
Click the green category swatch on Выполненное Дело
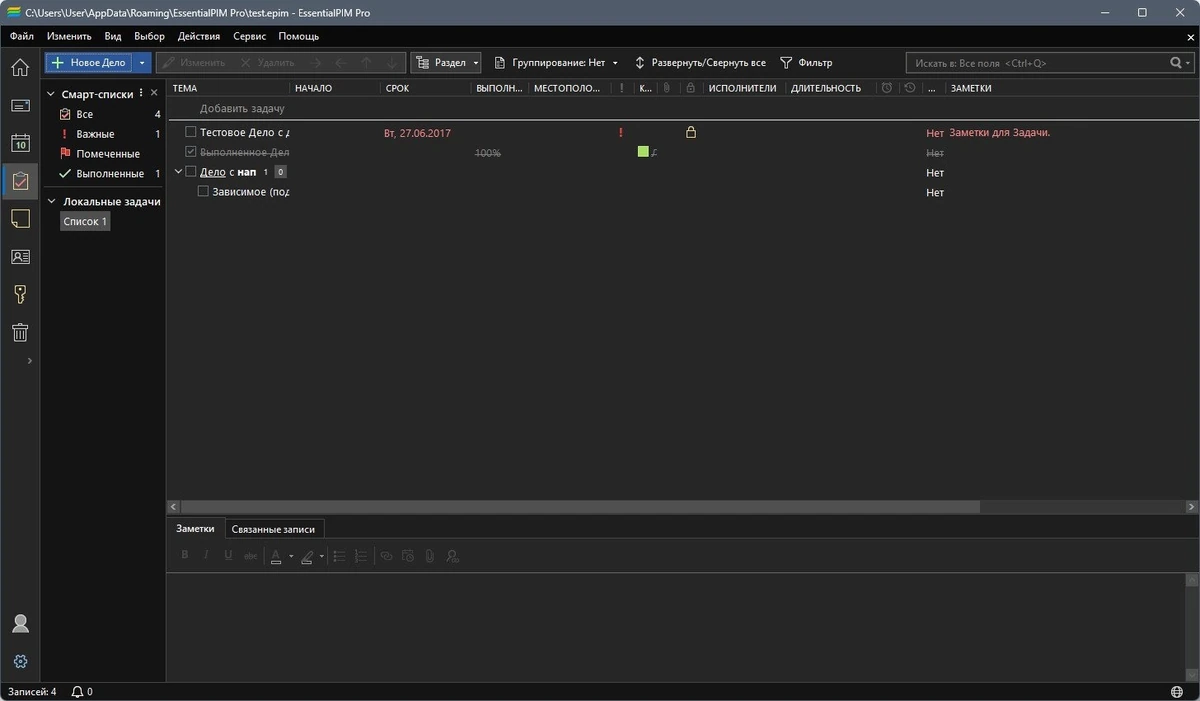[643, 152]
